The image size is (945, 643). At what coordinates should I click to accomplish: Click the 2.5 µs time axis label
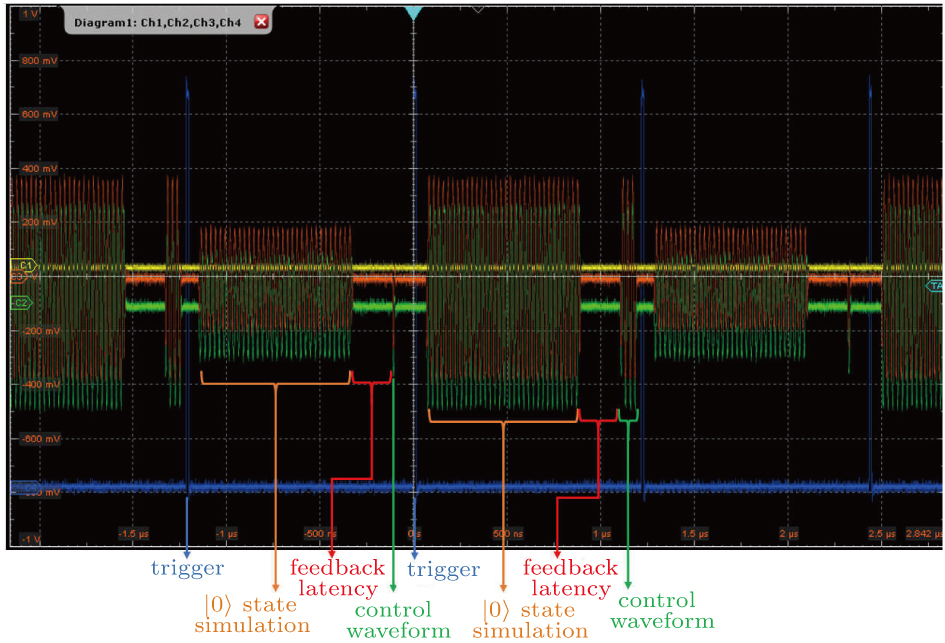click(882, 533)
